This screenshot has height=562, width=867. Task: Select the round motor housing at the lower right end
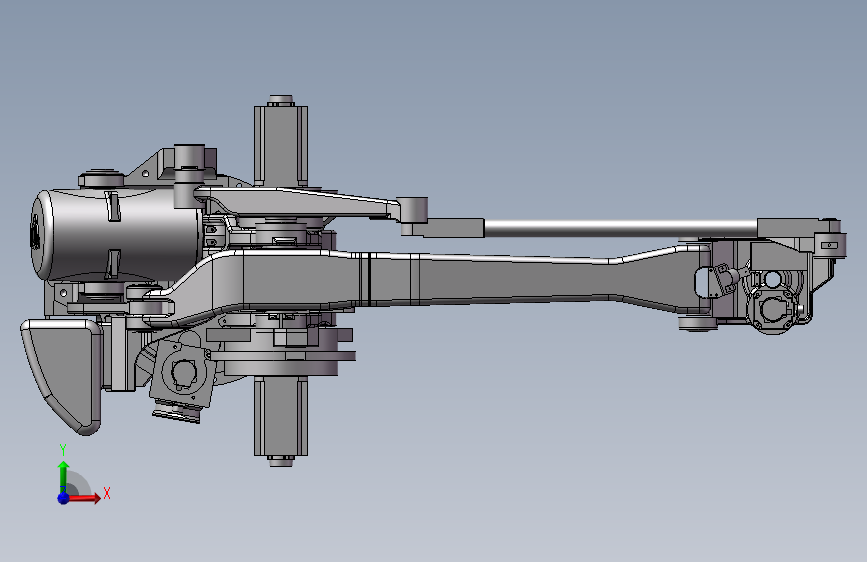(x=776, y=309)
